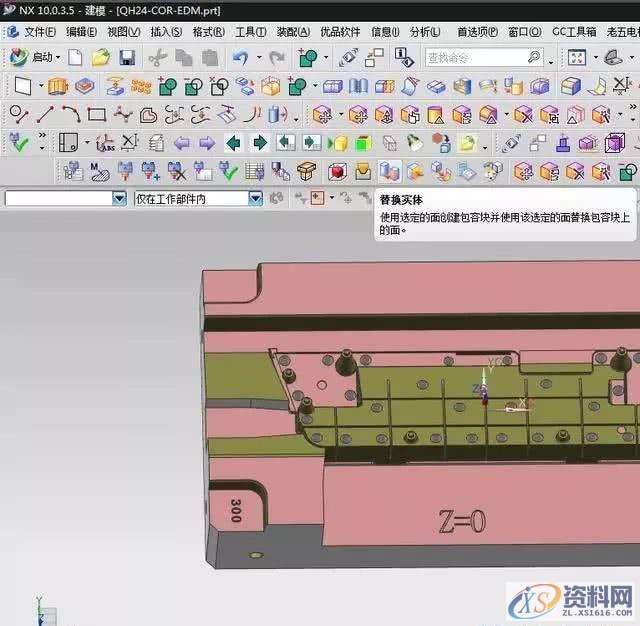Select the Rectangle tool
Screen dimensions: 640x626
pyautogui.click(x=97, y=115)
